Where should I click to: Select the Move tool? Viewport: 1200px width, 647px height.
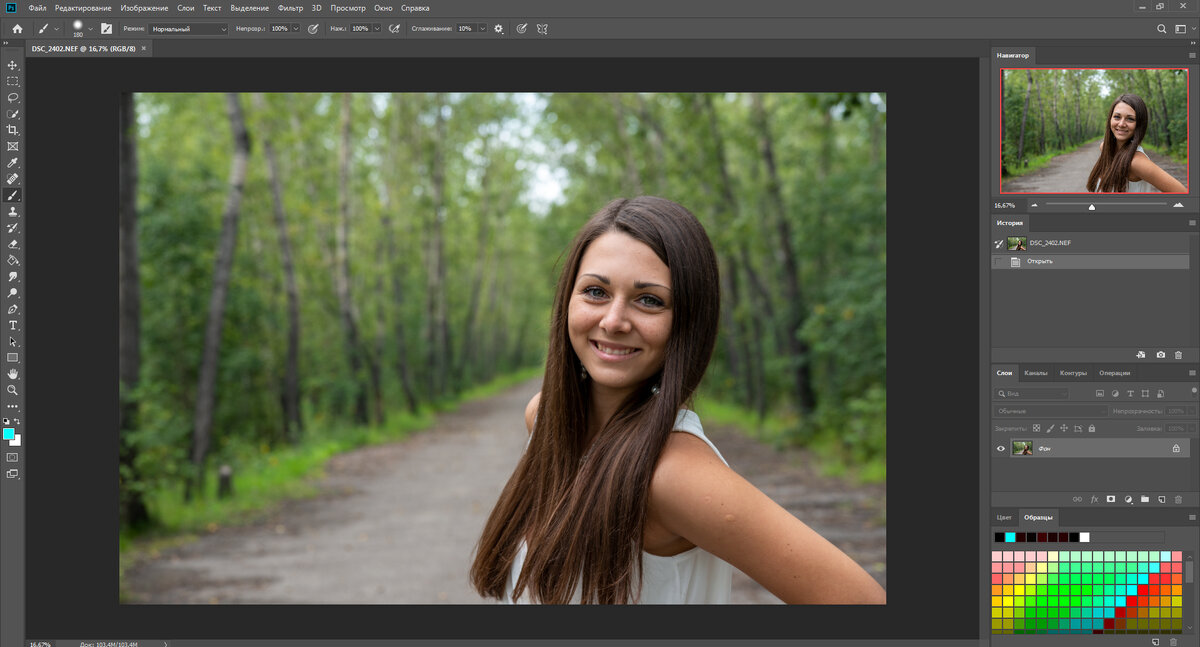tap(13, 65)
